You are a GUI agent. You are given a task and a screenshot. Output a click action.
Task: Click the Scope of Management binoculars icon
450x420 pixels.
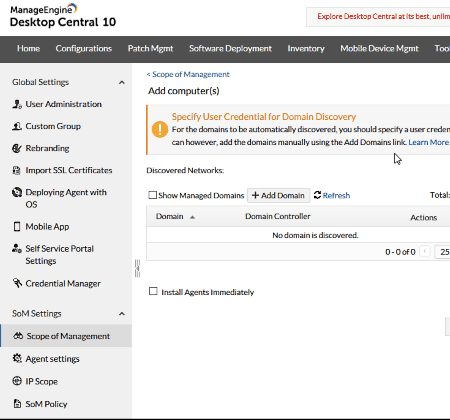pos(18,336)
